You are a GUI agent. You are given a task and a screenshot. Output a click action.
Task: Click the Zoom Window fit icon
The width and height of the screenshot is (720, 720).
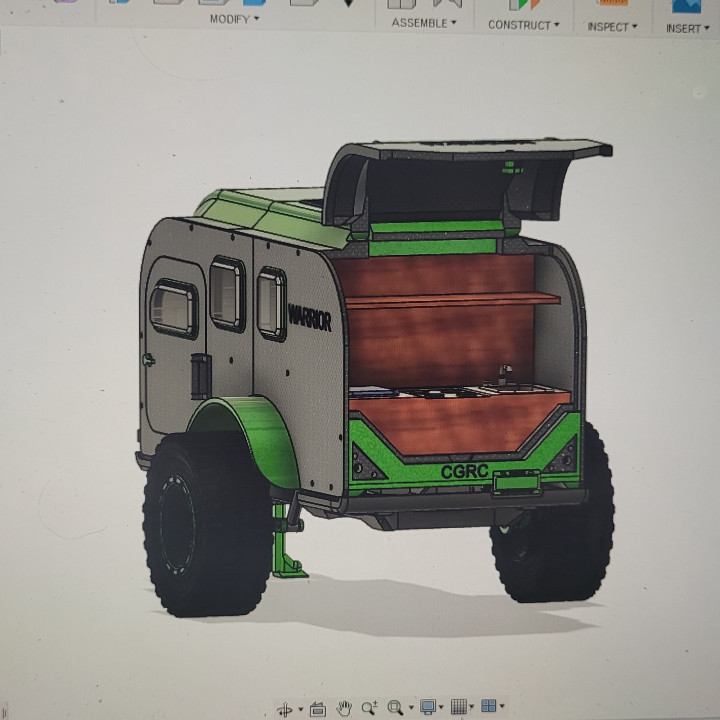[x=395, y=708]
